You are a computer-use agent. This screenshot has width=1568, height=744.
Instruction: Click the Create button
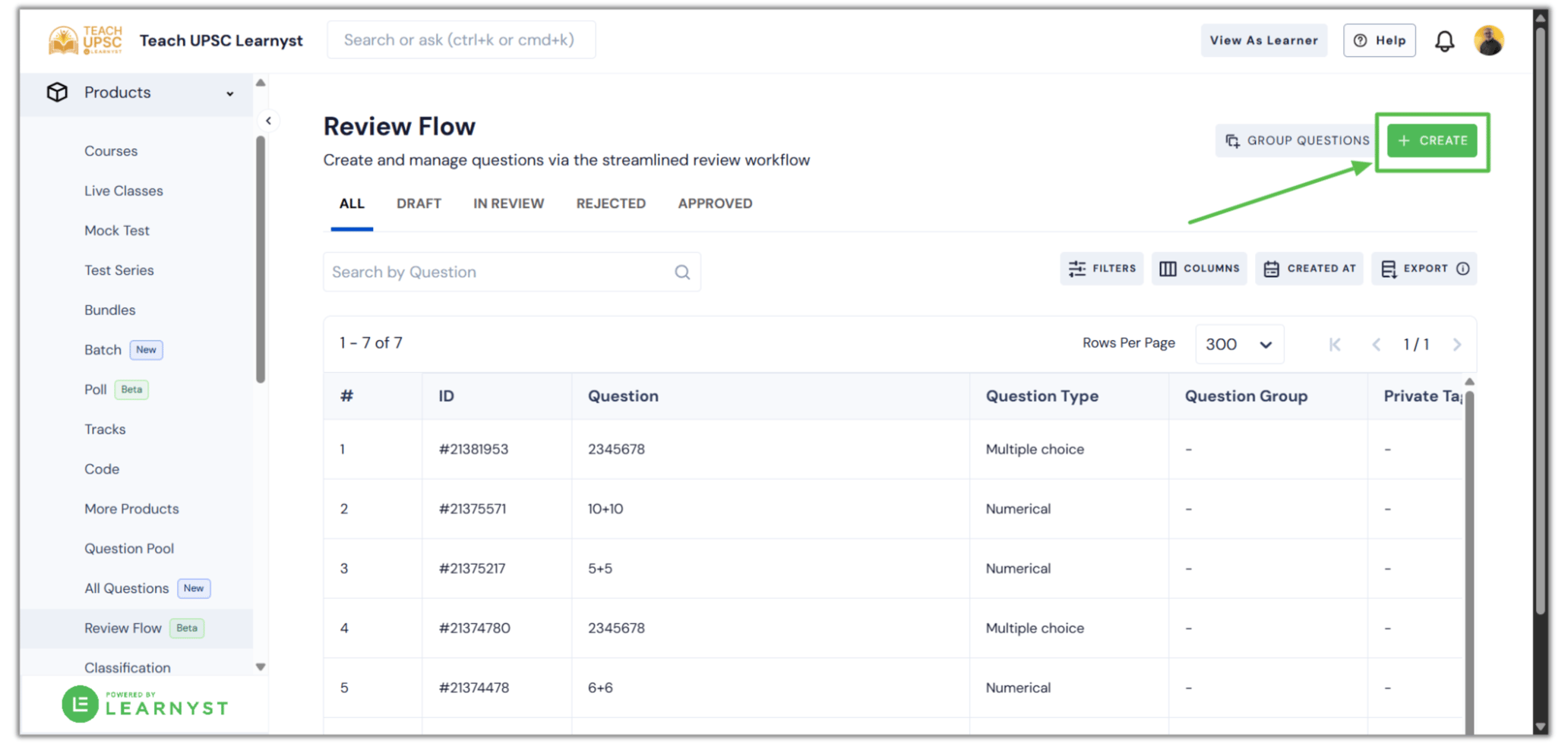(x=1432, y=140)
